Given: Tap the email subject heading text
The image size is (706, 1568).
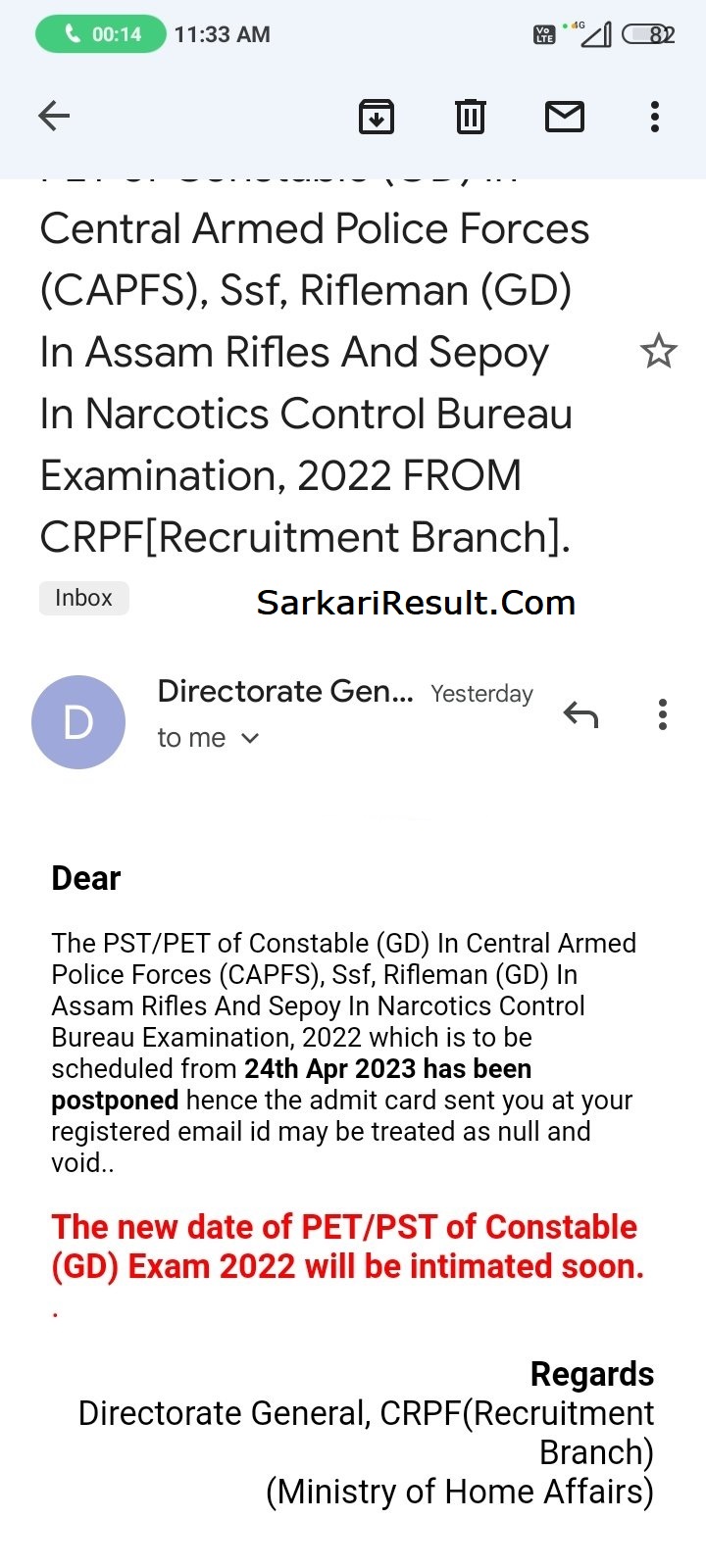Looking at the screenshot, I should pyautogui.click(x=314, y=367).
